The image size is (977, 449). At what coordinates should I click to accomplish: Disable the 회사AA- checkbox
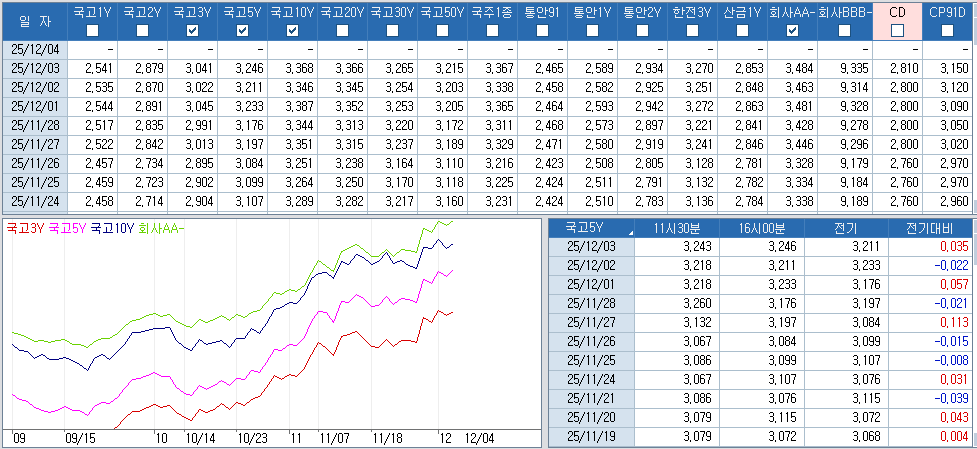coord(792,31)
